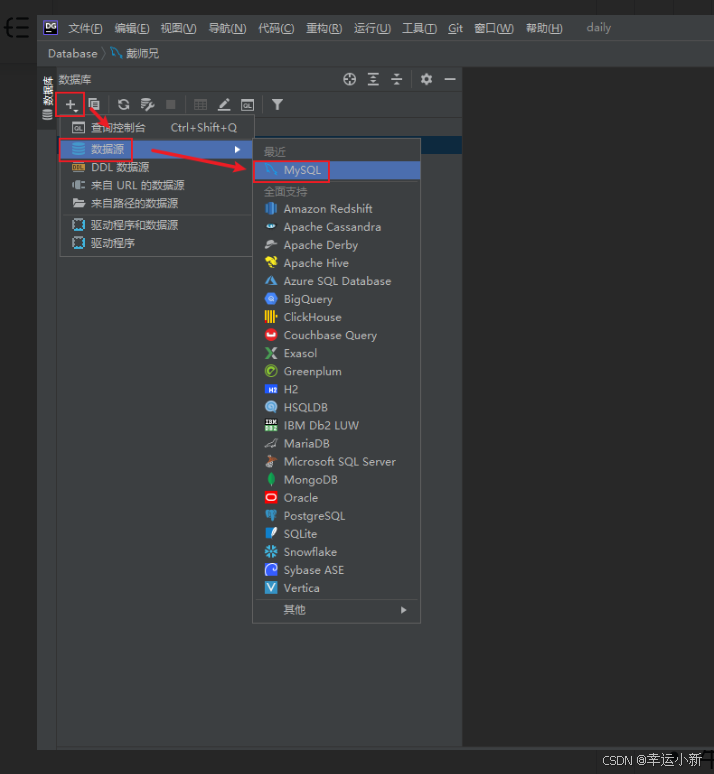Select 驱动程序和数据源 entry
The width and height of the screenshot is (714, 774).
click(x=157, y=225)
